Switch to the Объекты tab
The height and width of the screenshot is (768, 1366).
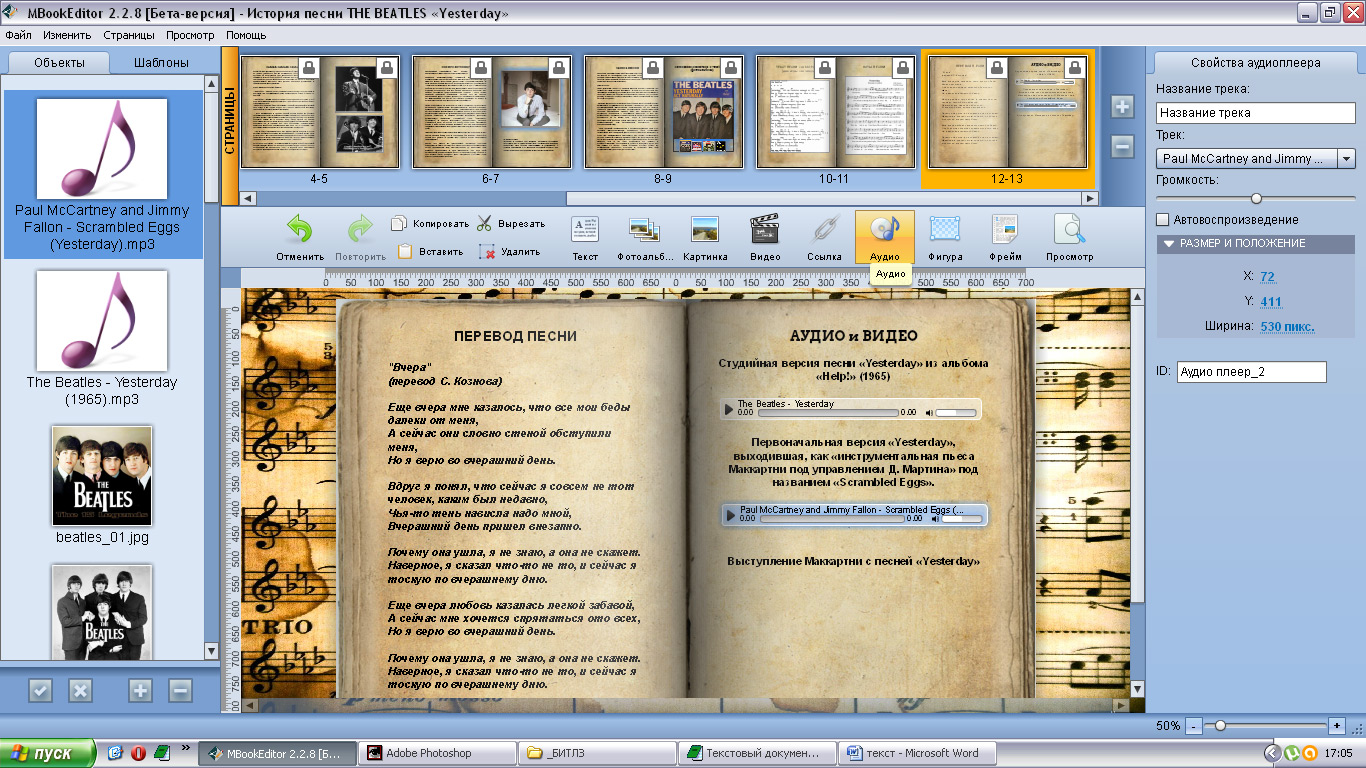click(x=59, y=63)
